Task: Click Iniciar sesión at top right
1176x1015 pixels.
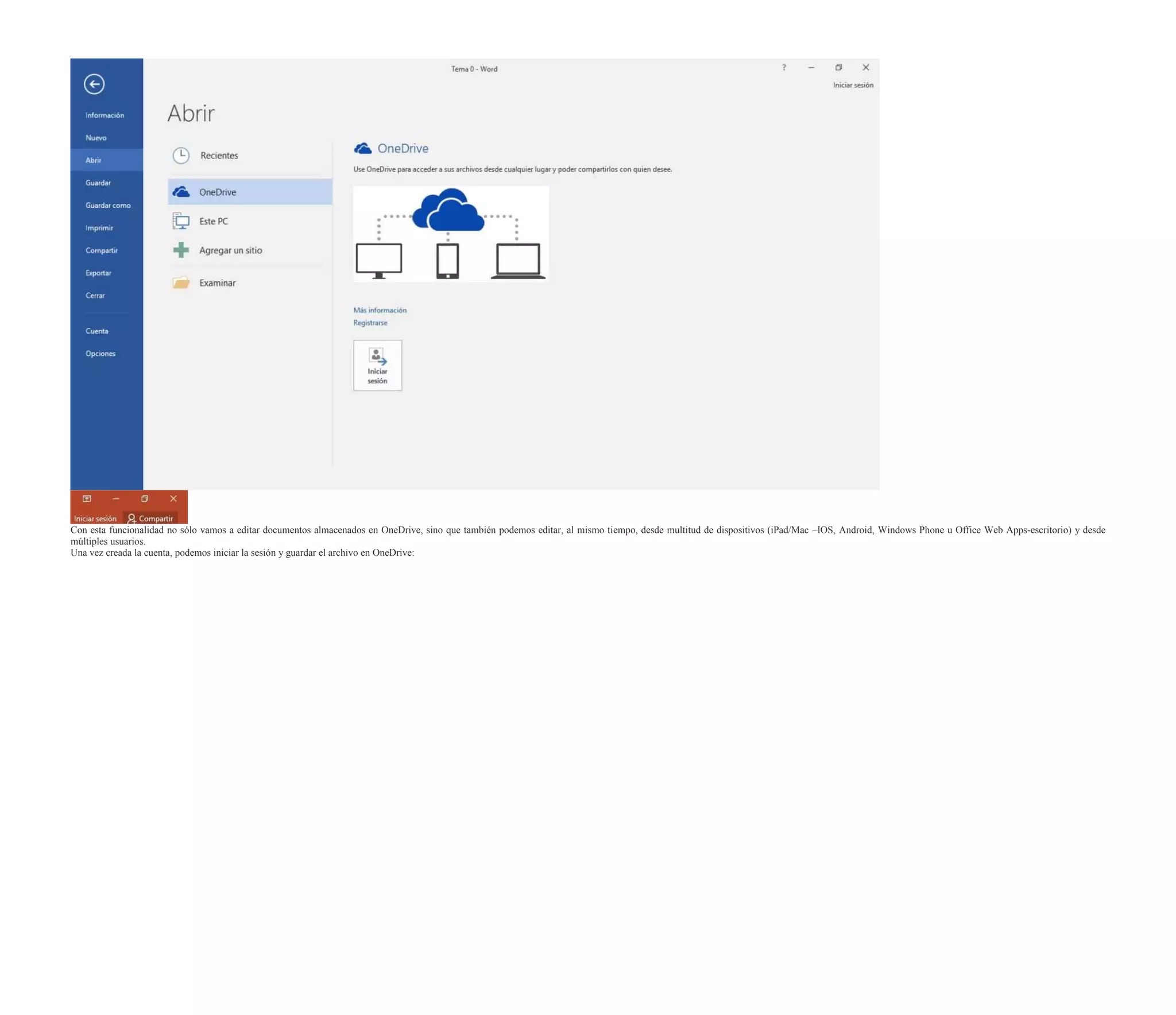Action: (853, 85)
